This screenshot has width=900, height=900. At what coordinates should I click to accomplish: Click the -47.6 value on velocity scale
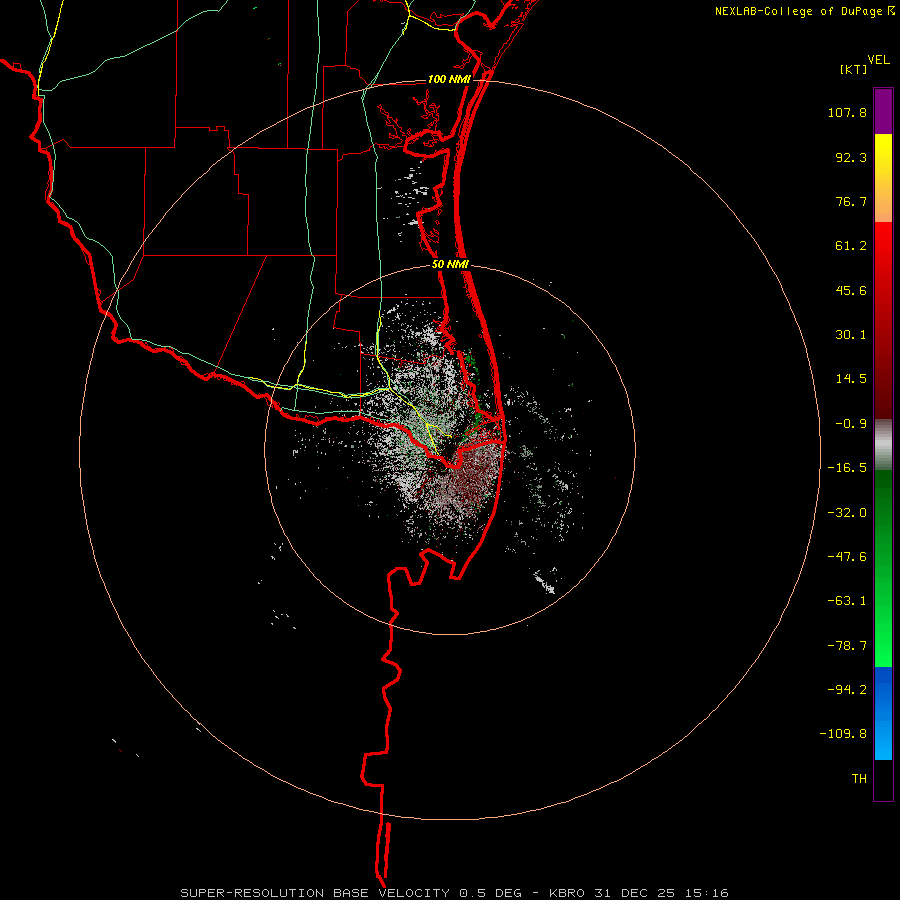(x=847, y=557)
